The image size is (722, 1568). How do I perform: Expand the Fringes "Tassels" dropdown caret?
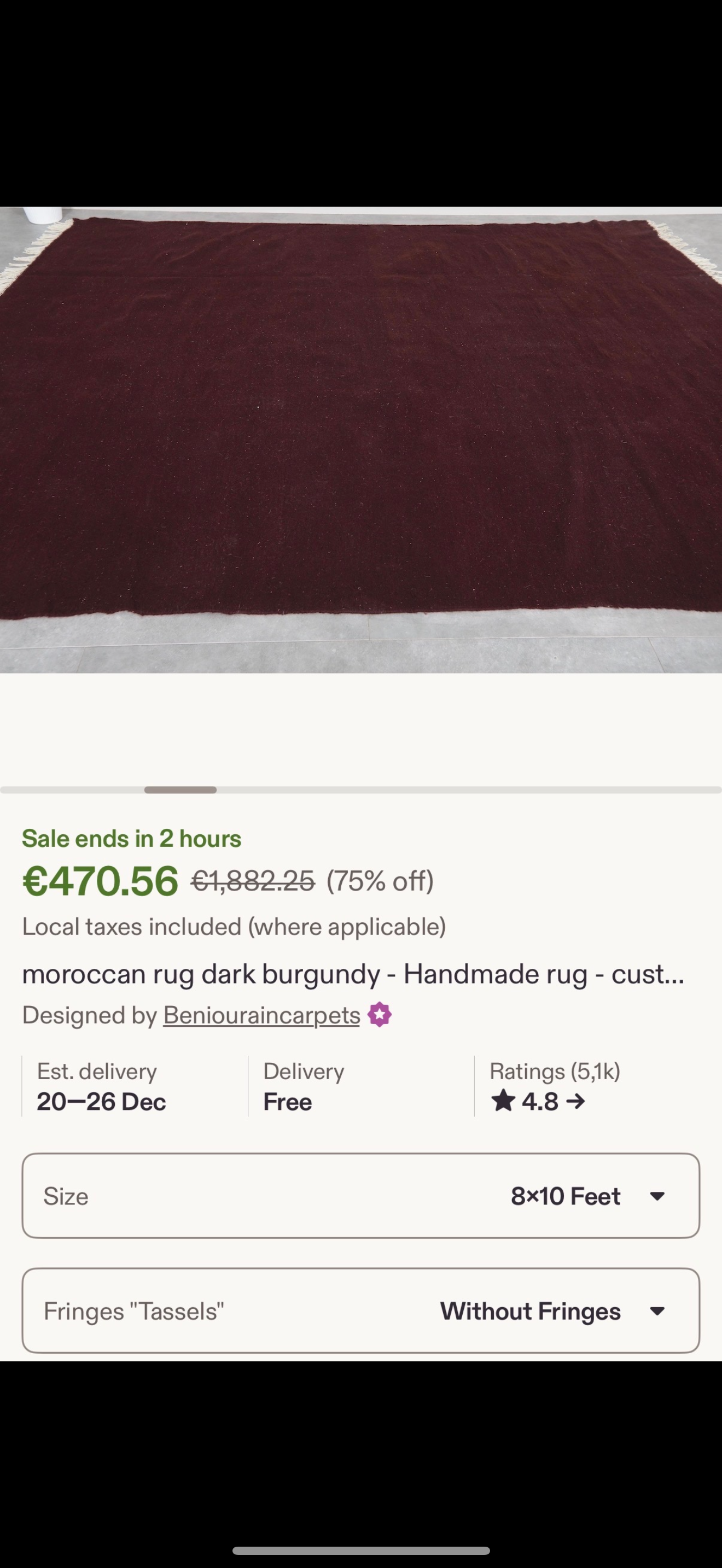657,1311
